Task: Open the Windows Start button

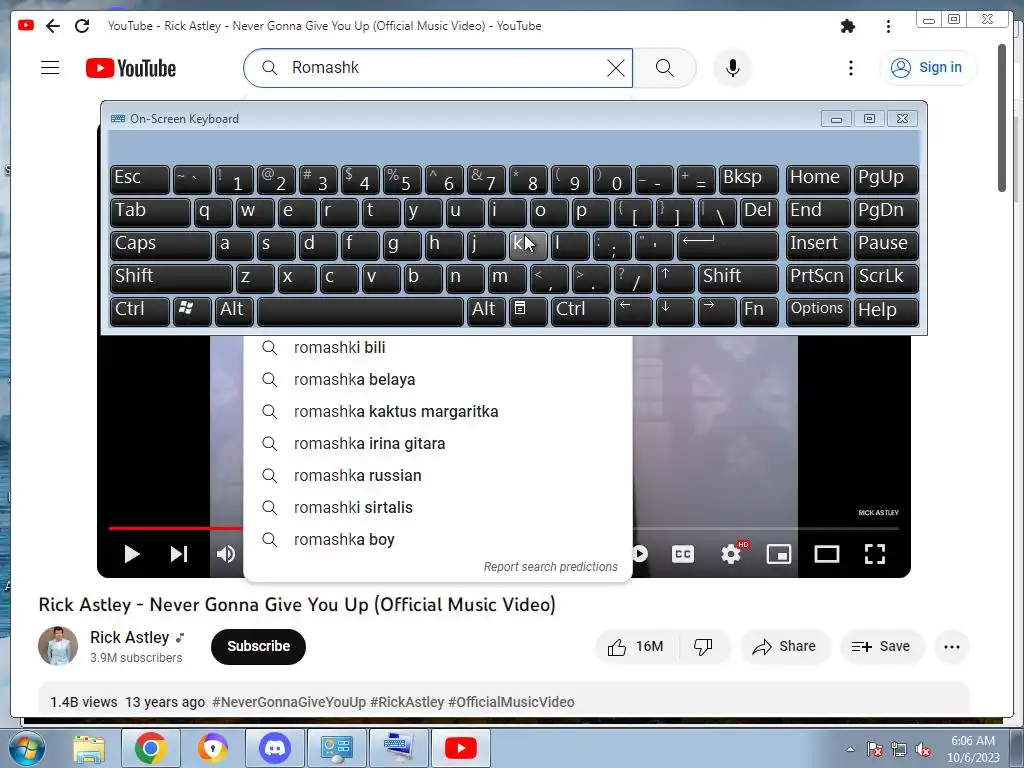Action: point(26,748)
